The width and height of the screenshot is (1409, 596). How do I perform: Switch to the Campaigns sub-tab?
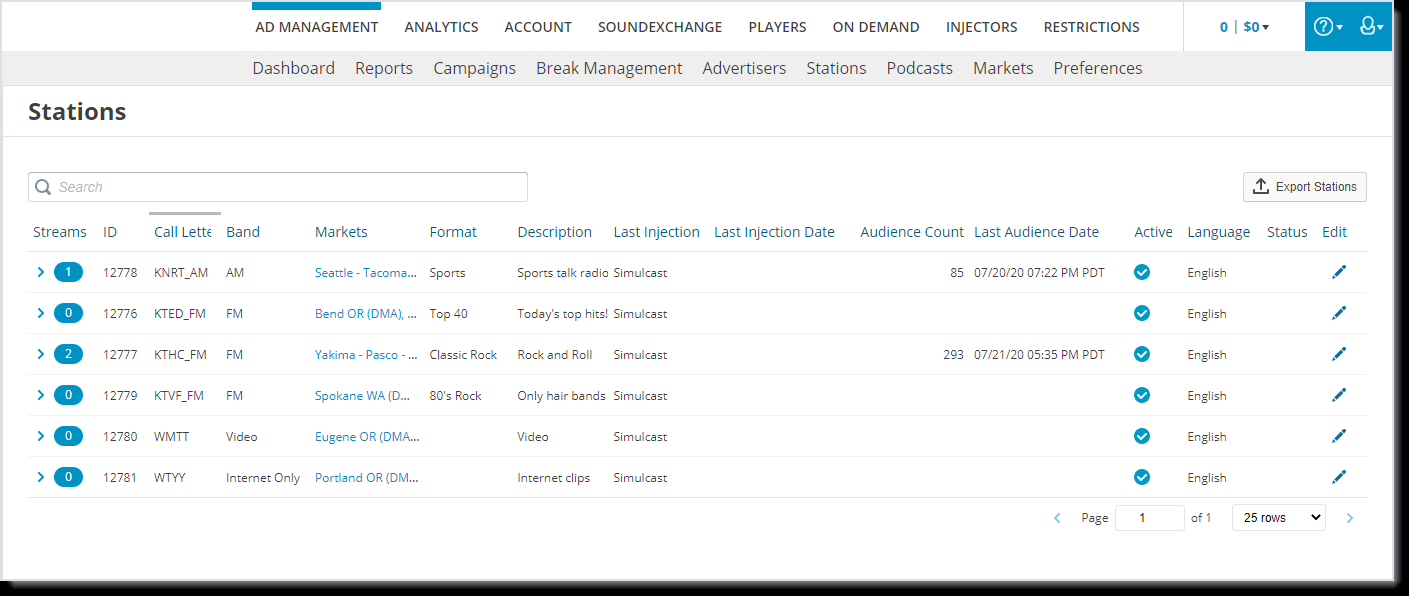tap(474, 68)
